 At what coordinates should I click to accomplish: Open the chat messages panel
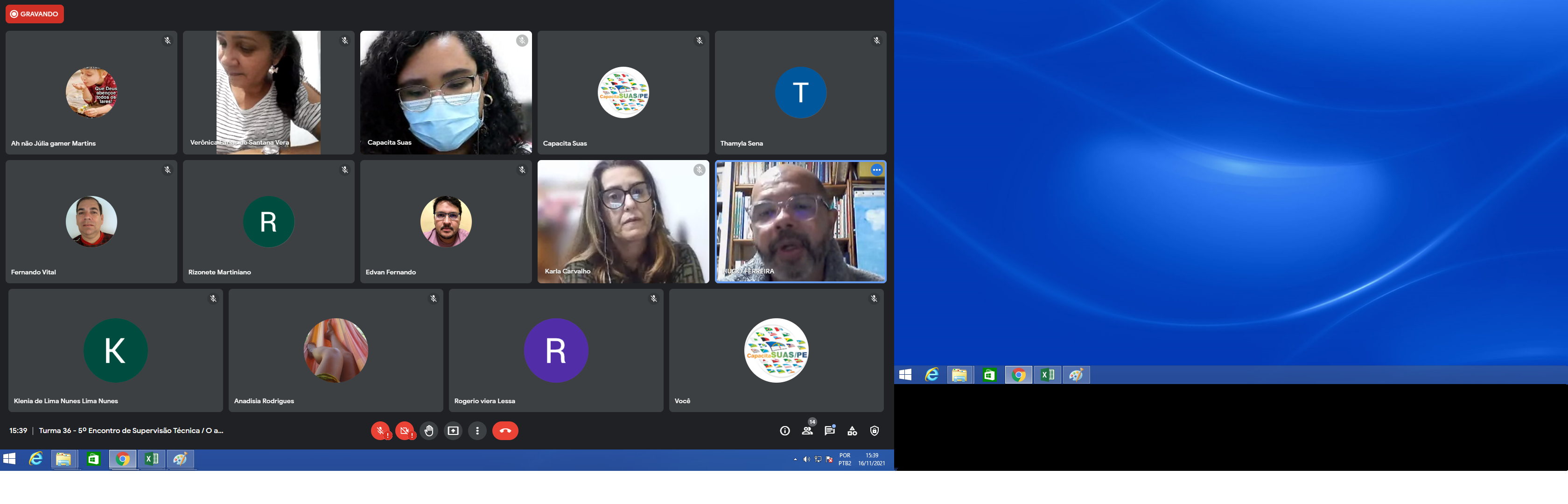[x=830, y=431]
